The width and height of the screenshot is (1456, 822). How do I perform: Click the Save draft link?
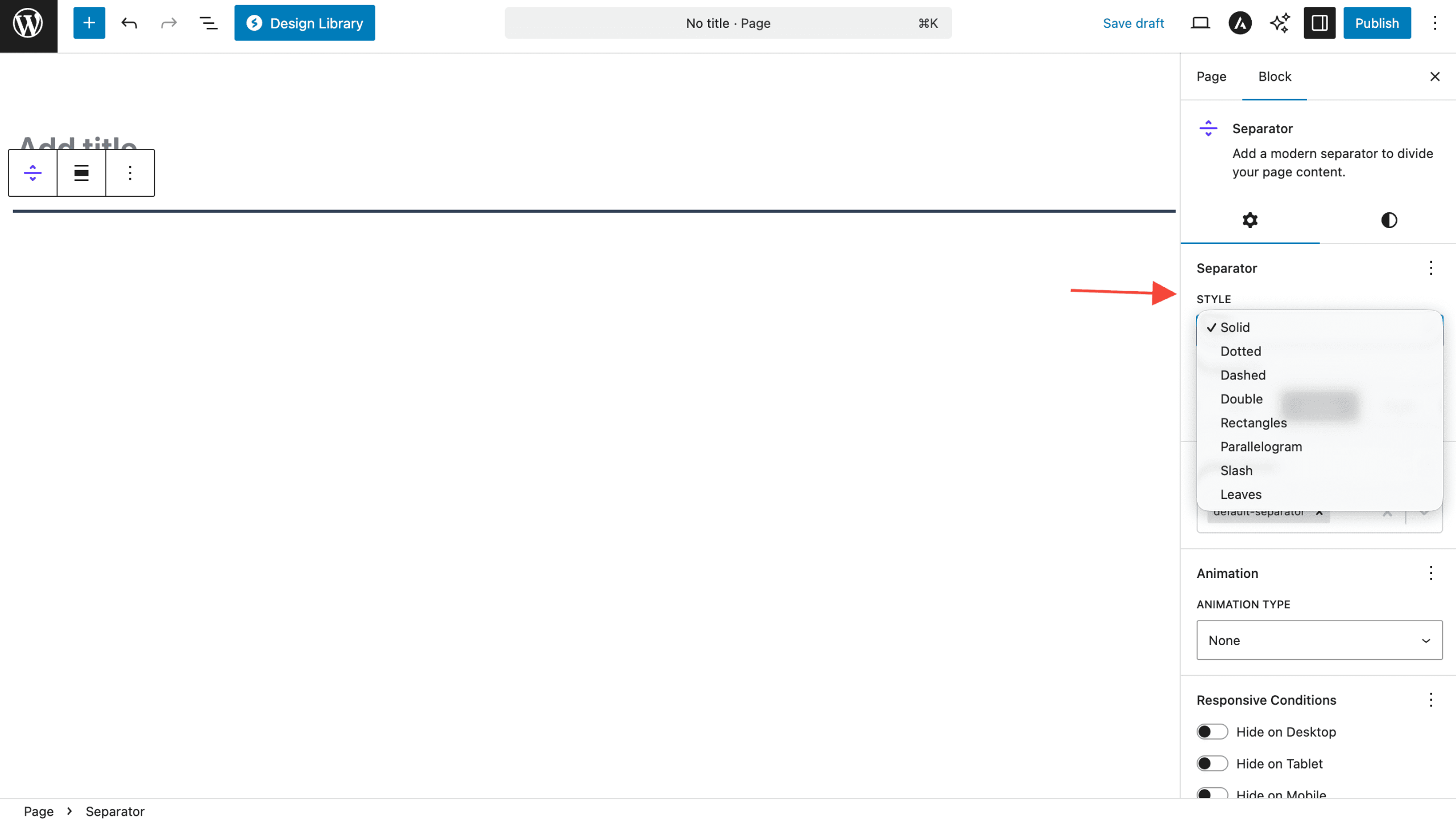pos(1133,23)
